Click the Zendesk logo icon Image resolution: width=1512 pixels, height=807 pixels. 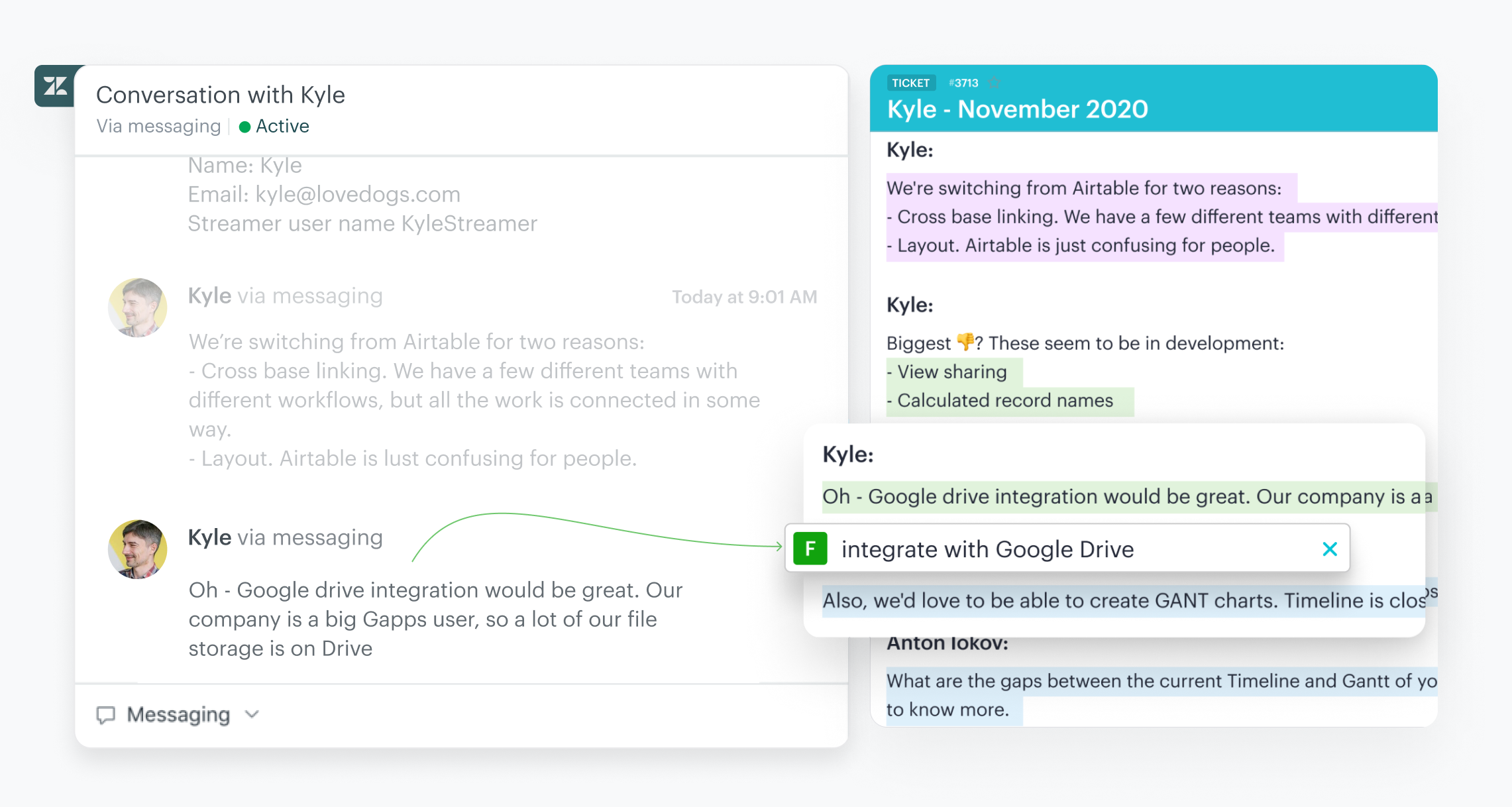[56, 86]
